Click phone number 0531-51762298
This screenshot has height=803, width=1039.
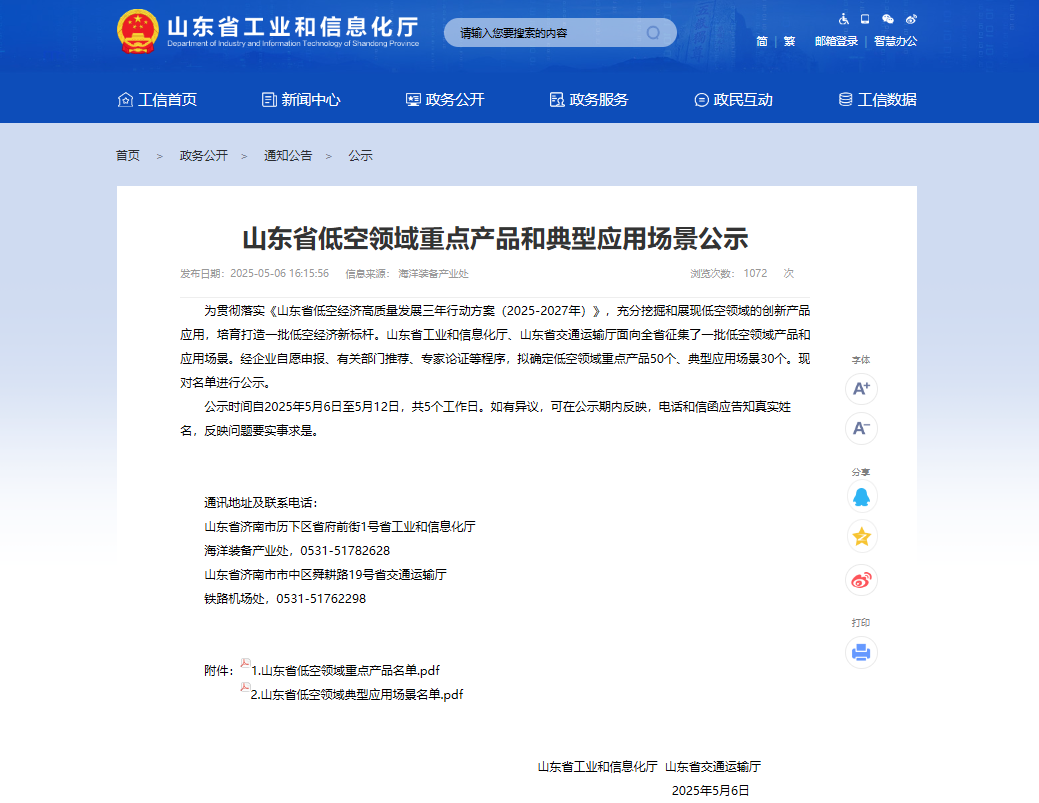click(321, 598)
